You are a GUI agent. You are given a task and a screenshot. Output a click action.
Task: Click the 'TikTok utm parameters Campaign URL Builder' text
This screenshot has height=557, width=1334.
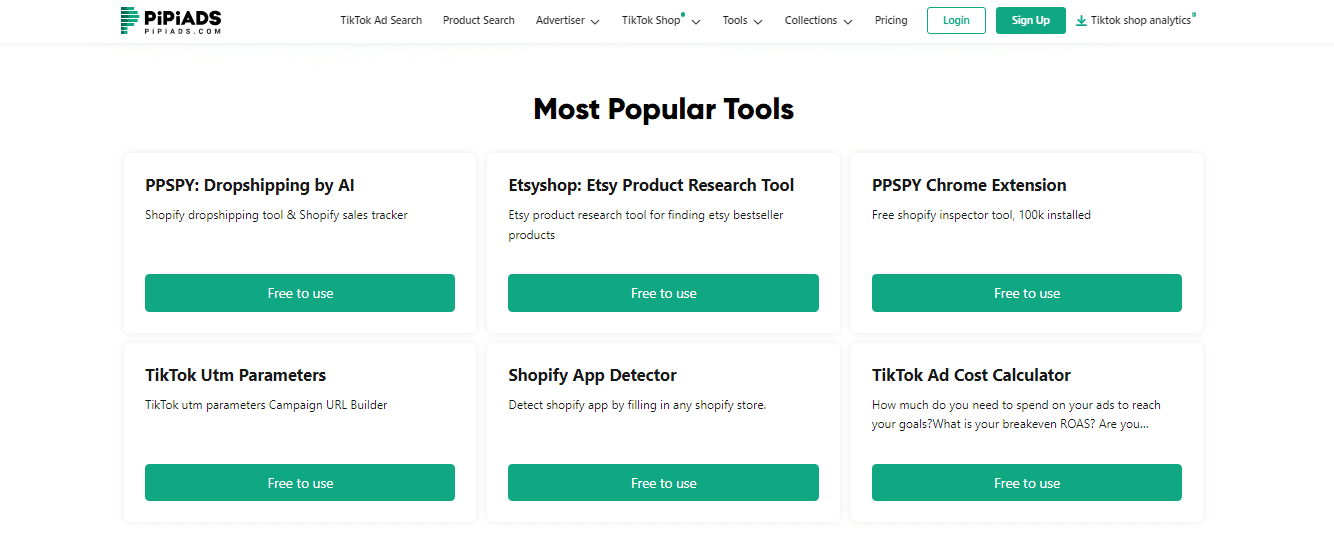pos(266,405)
